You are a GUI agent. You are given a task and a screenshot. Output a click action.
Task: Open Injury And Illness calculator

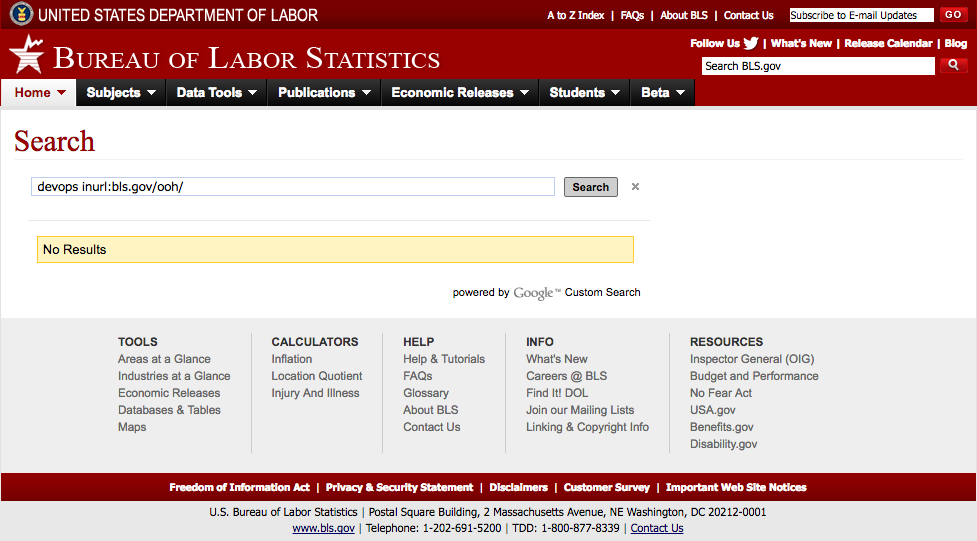tap(315, 393)
